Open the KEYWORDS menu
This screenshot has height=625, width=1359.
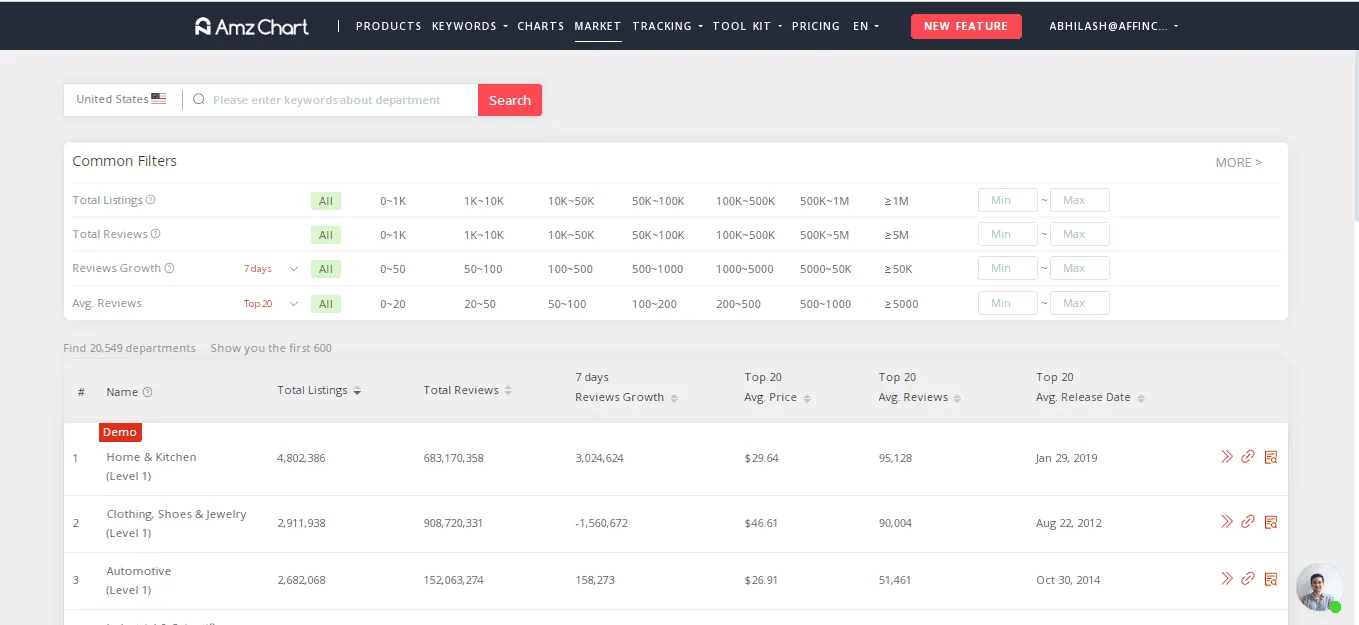(x=464, y=26)
